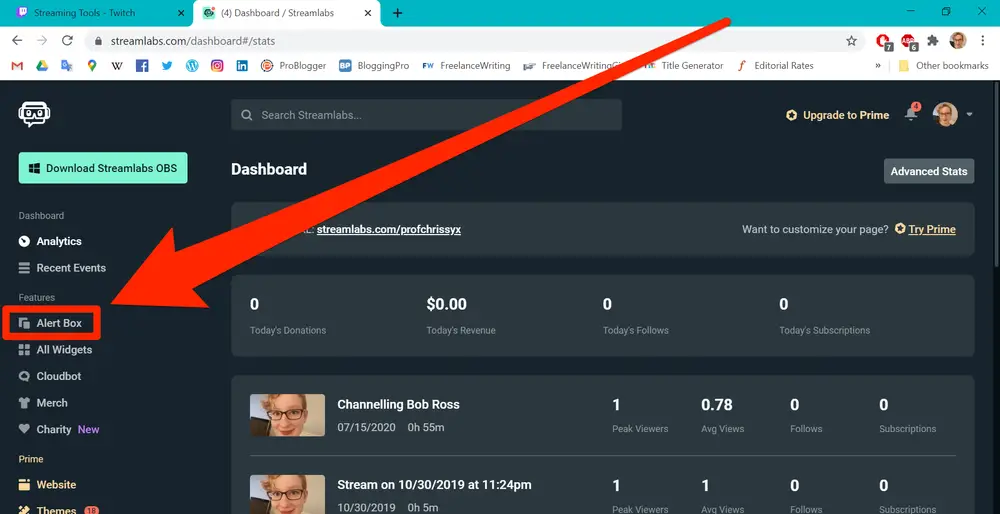Open the Merch shirt icon
This screenshot has height=514, width=1000.
click(25, 403)
